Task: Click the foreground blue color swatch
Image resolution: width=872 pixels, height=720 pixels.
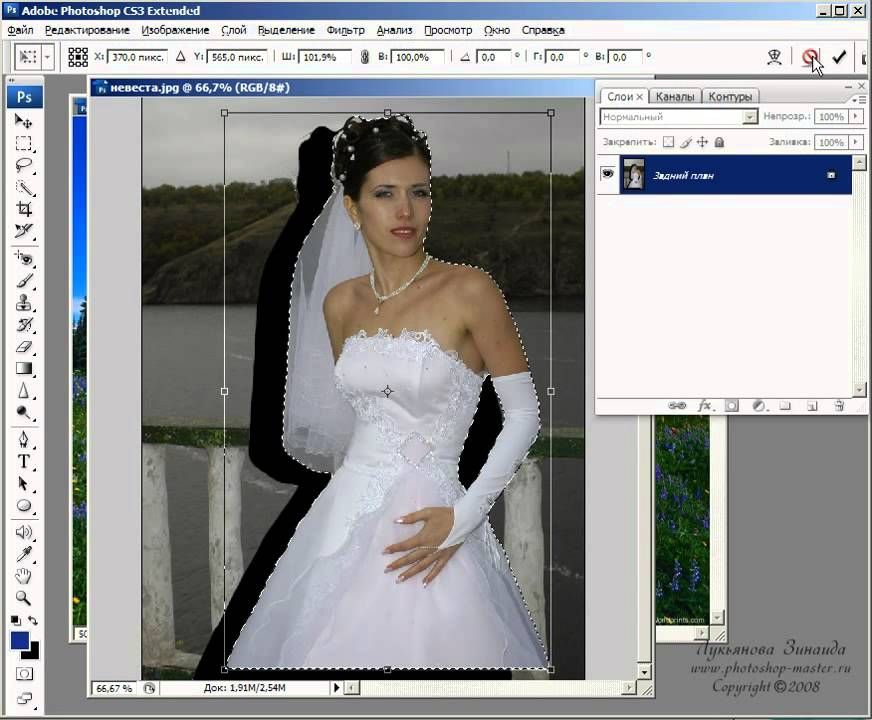Action: (19, 640)
